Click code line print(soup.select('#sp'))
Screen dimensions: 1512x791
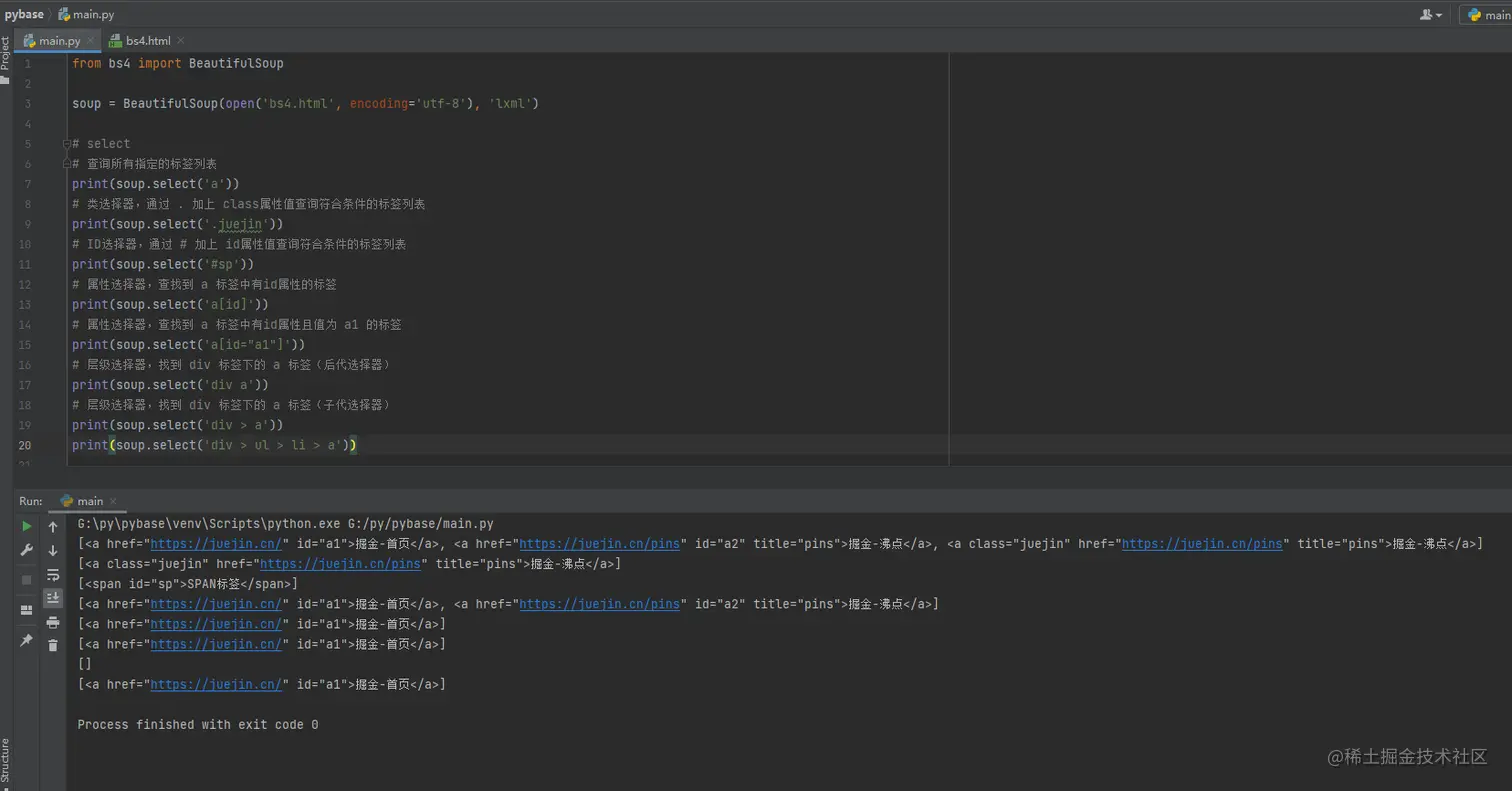coord(163,264)
